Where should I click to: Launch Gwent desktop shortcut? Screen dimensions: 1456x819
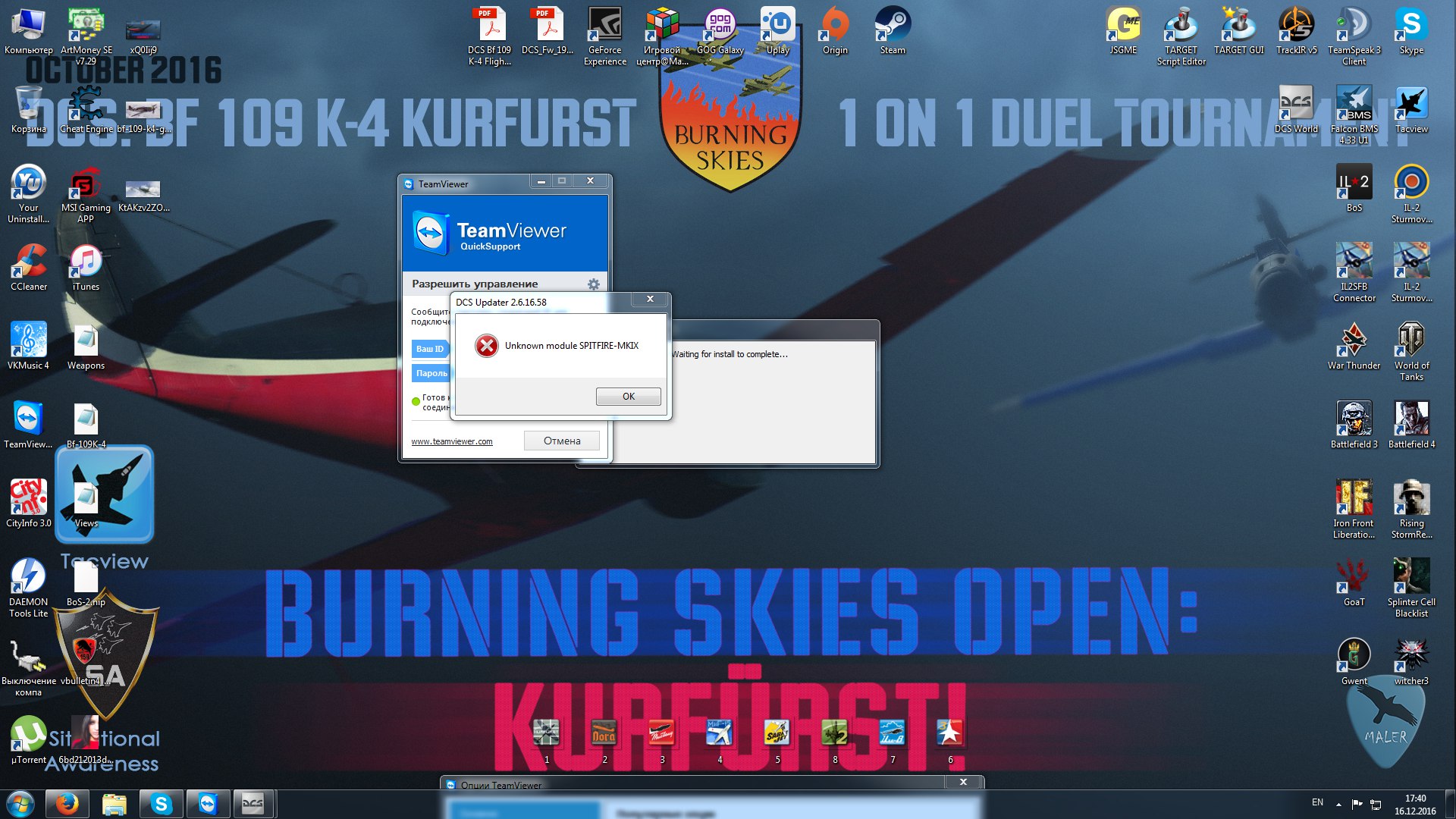pyautogui.click(x=1354, y=662)
